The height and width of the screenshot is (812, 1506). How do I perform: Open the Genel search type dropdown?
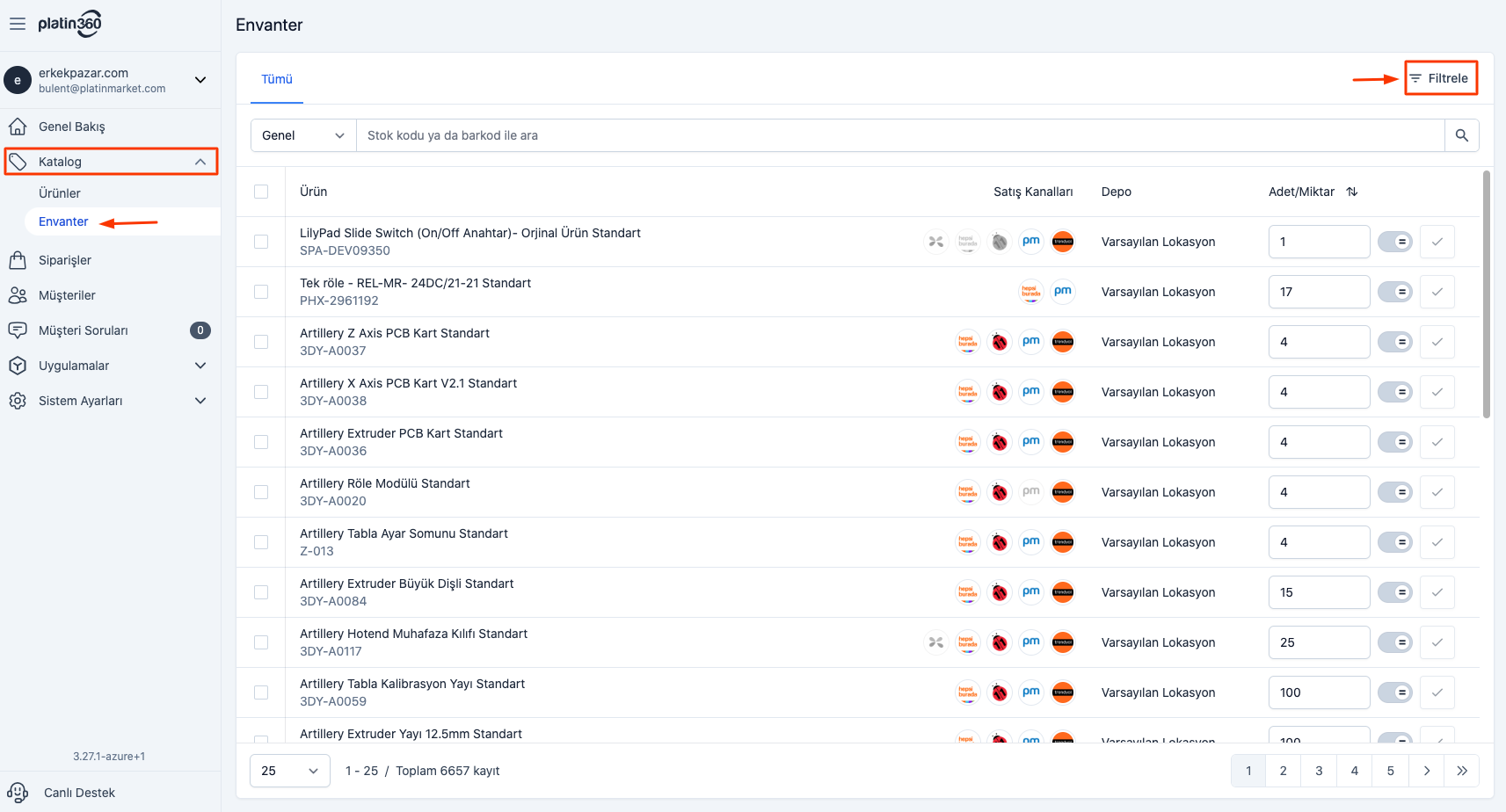[303, 135]
